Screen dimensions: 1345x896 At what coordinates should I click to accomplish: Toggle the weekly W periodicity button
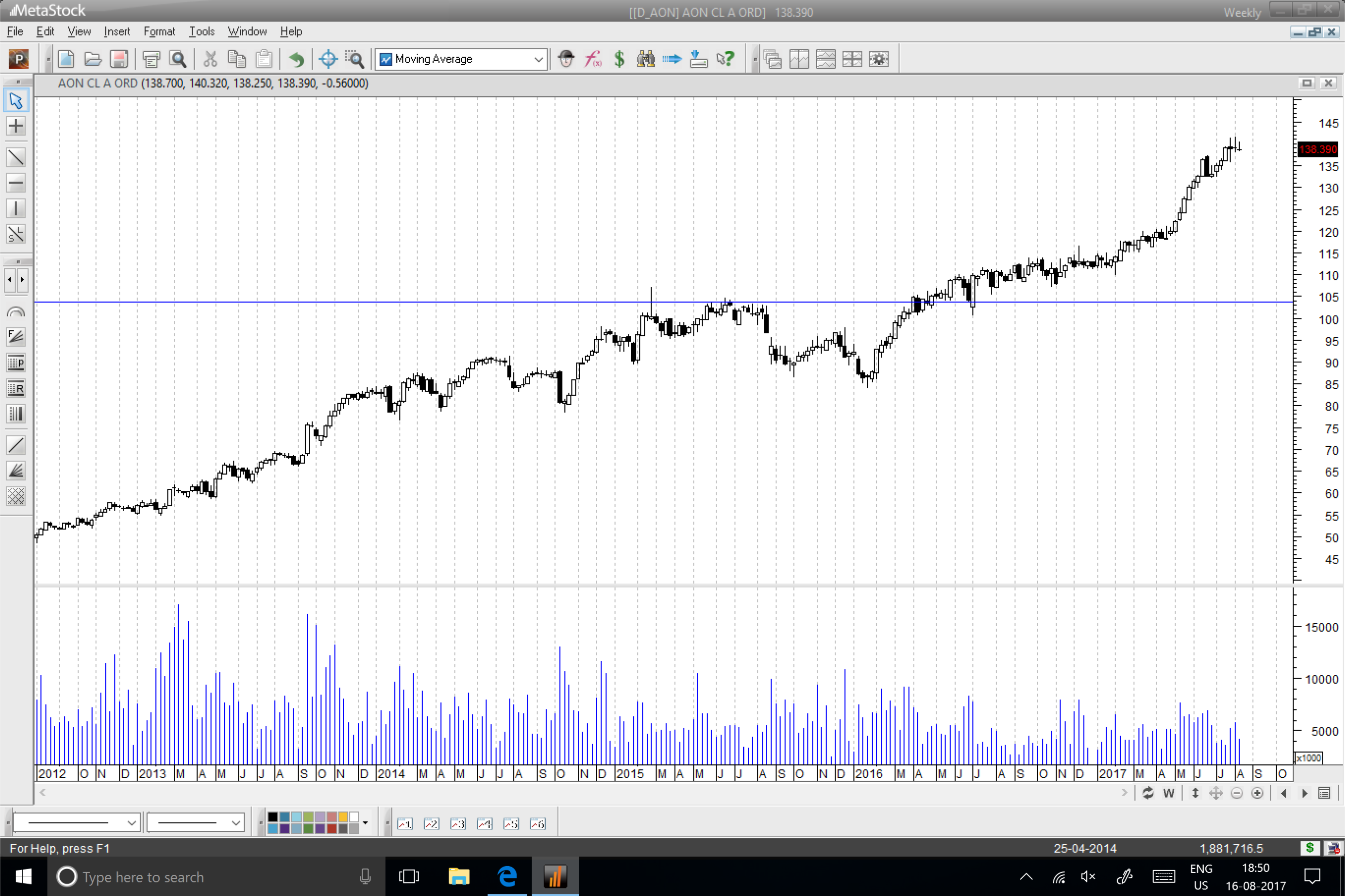pyautogui.click(x=1168, y=793)
